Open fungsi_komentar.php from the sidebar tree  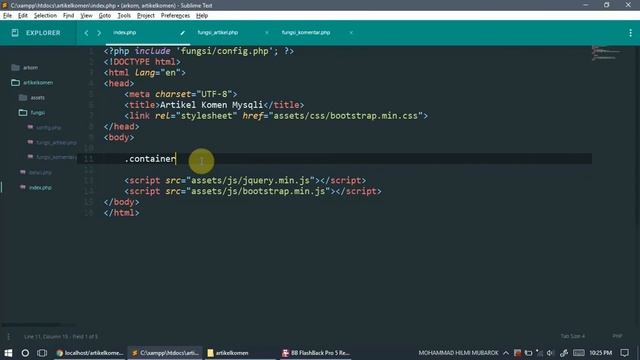(x=56, y=157)
